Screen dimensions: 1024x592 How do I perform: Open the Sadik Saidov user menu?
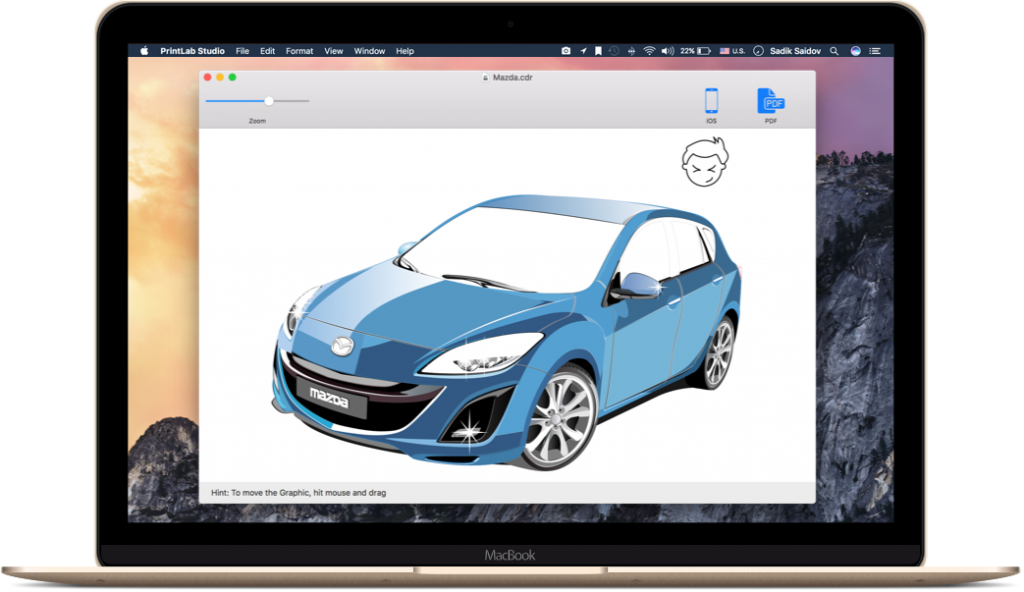click(x=795, y=50)
